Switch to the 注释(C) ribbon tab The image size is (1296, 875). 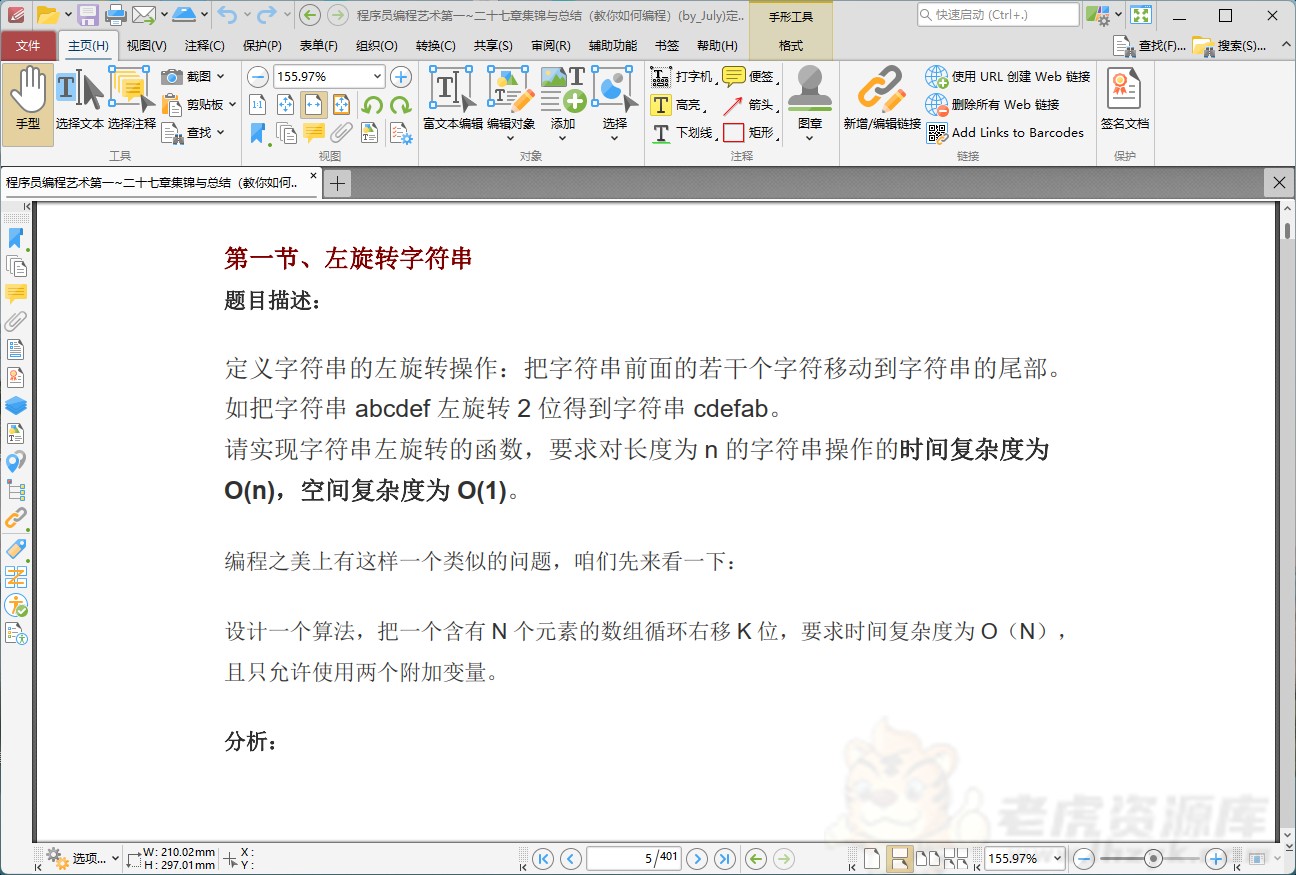coord(205,46)
